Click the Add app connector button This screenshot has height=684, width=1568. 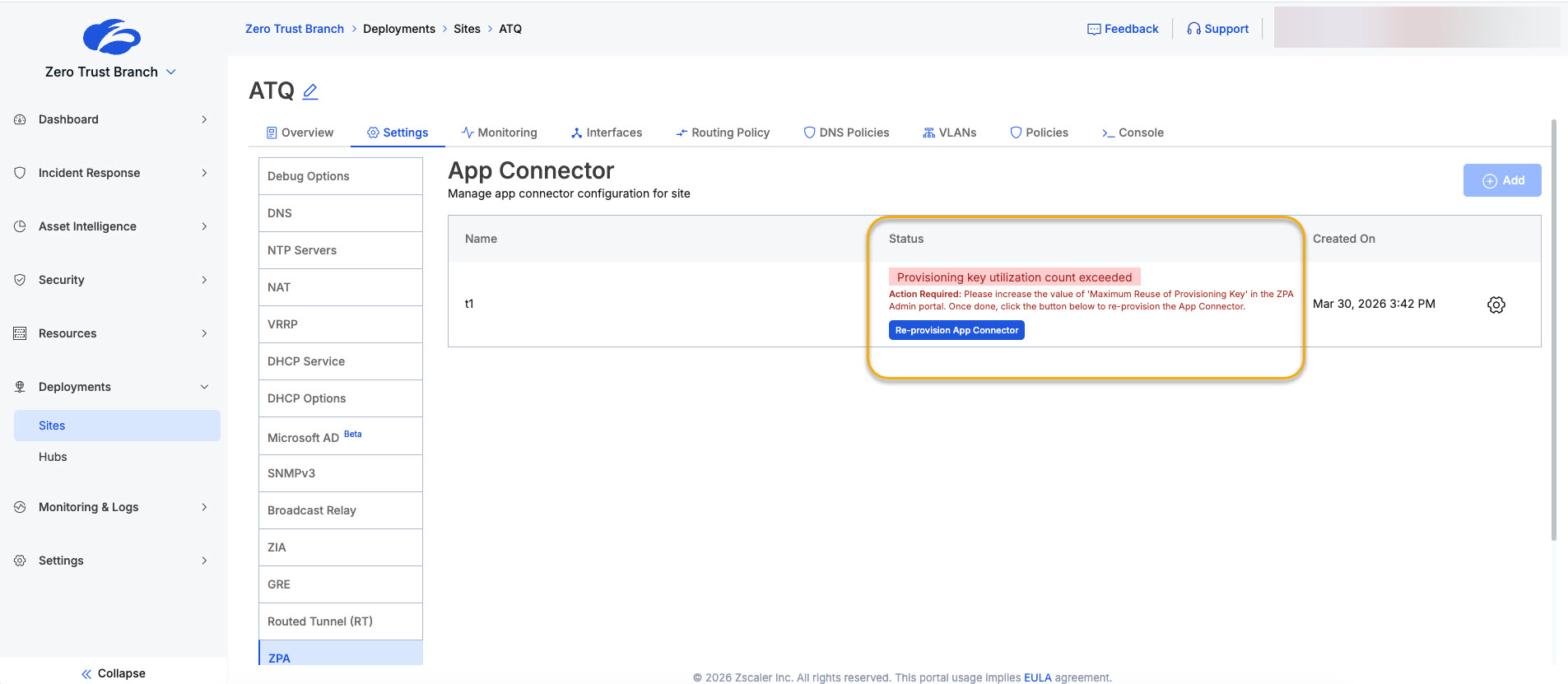pyautogui.click(x=1502, y=180)
